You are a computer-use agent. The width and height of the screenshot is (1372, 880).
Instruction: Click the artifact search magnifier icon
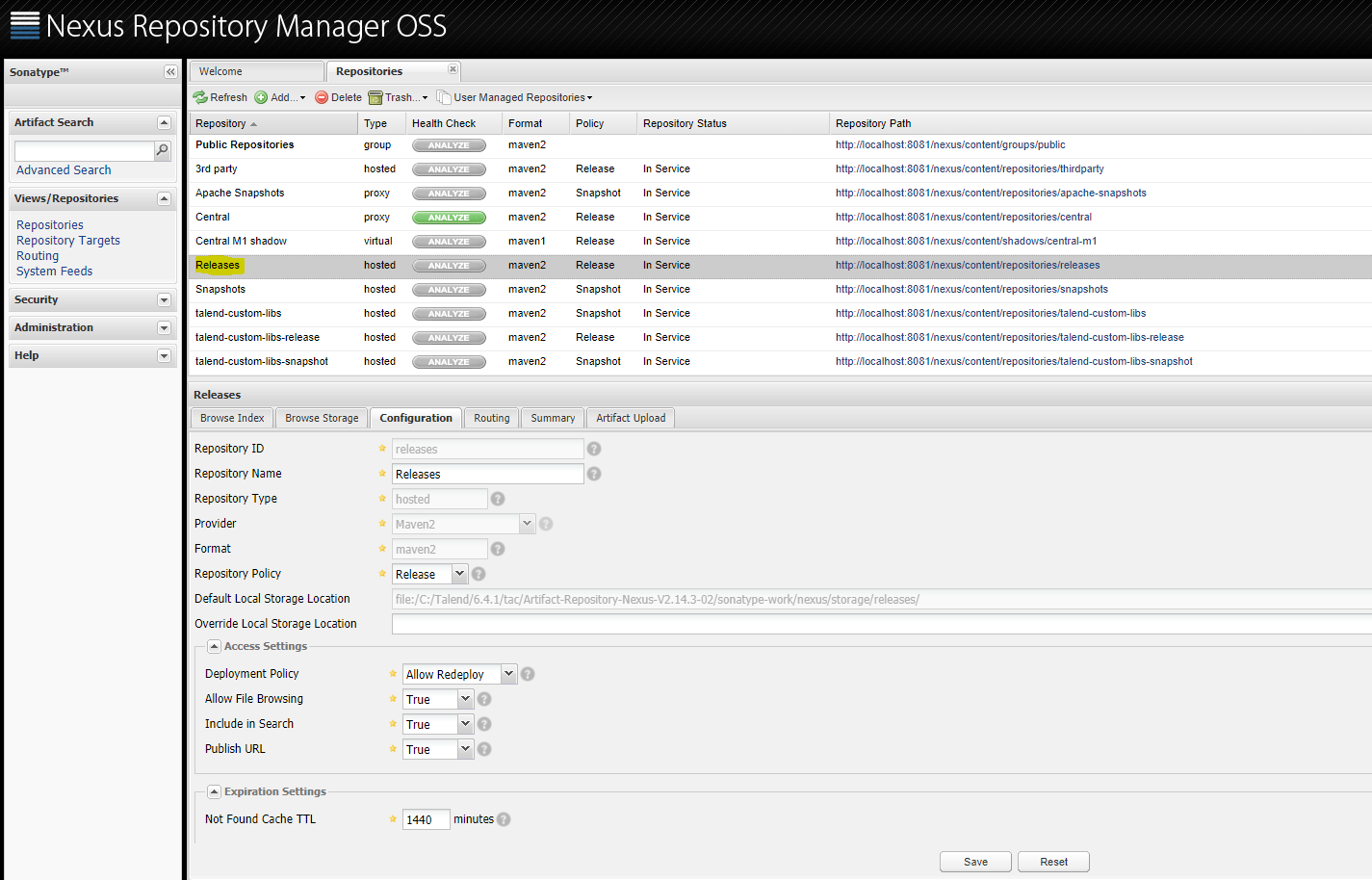pyautogui.click(x=163, y=150)
